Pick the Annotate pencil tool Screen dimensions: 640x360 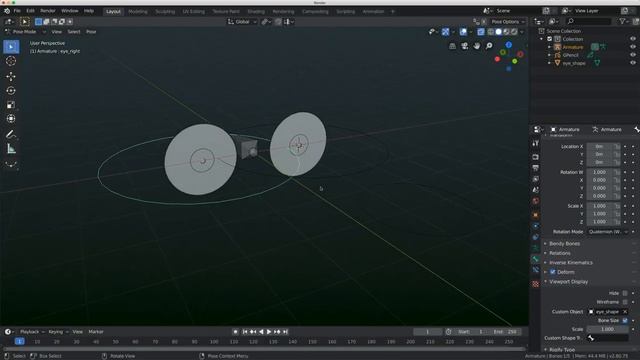click(x=11, y=134)
